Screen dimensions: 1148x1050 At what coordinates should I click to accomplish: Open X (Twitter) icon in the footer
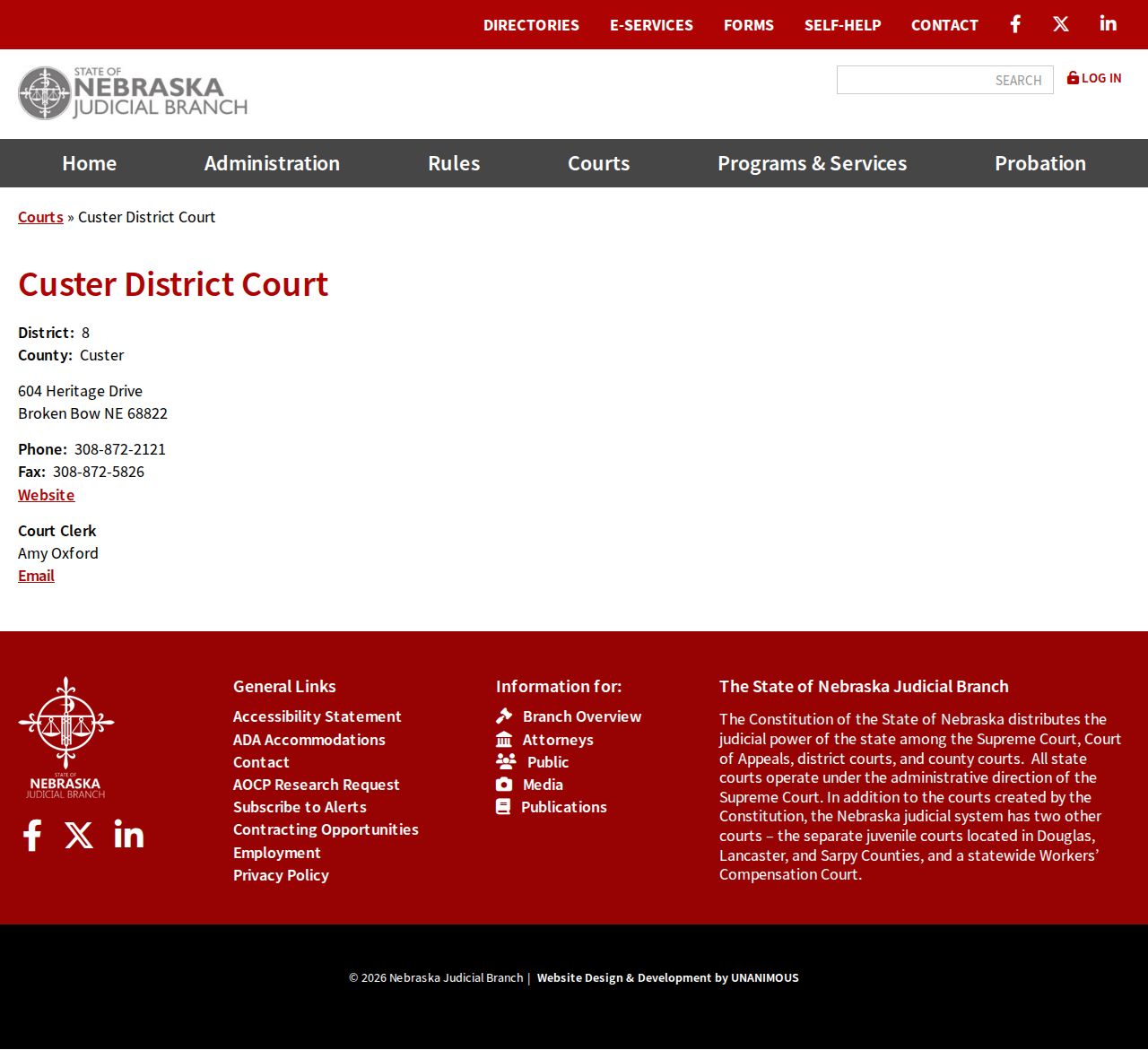(79, 835)
